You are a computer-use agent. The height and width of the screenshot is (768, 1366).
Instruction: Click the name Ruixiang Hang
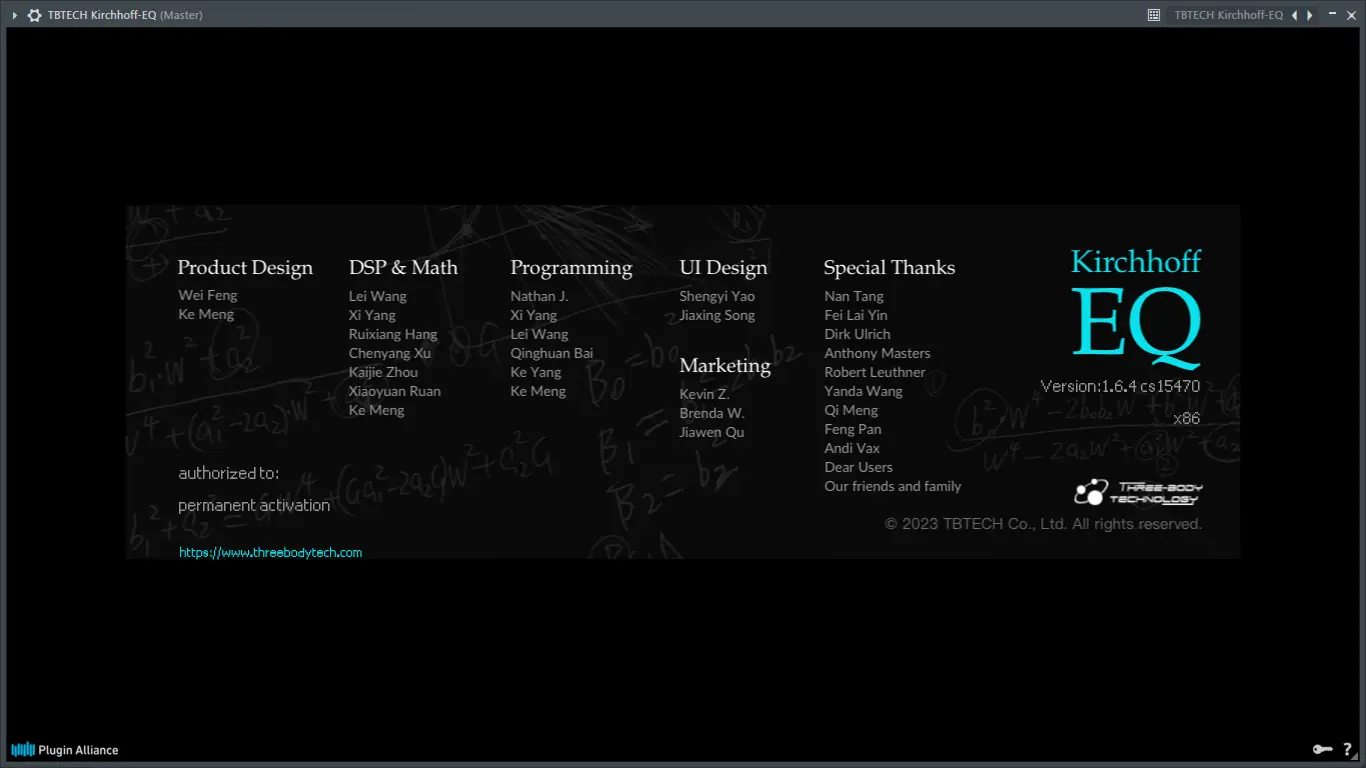point(393,334)
